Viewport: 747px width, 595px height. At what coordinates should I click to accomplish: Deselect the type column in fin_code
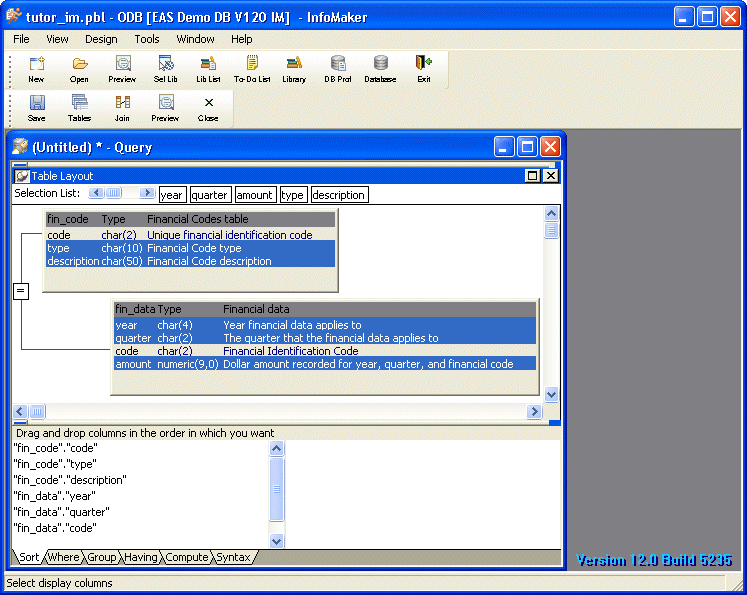[x=191, y=248]
